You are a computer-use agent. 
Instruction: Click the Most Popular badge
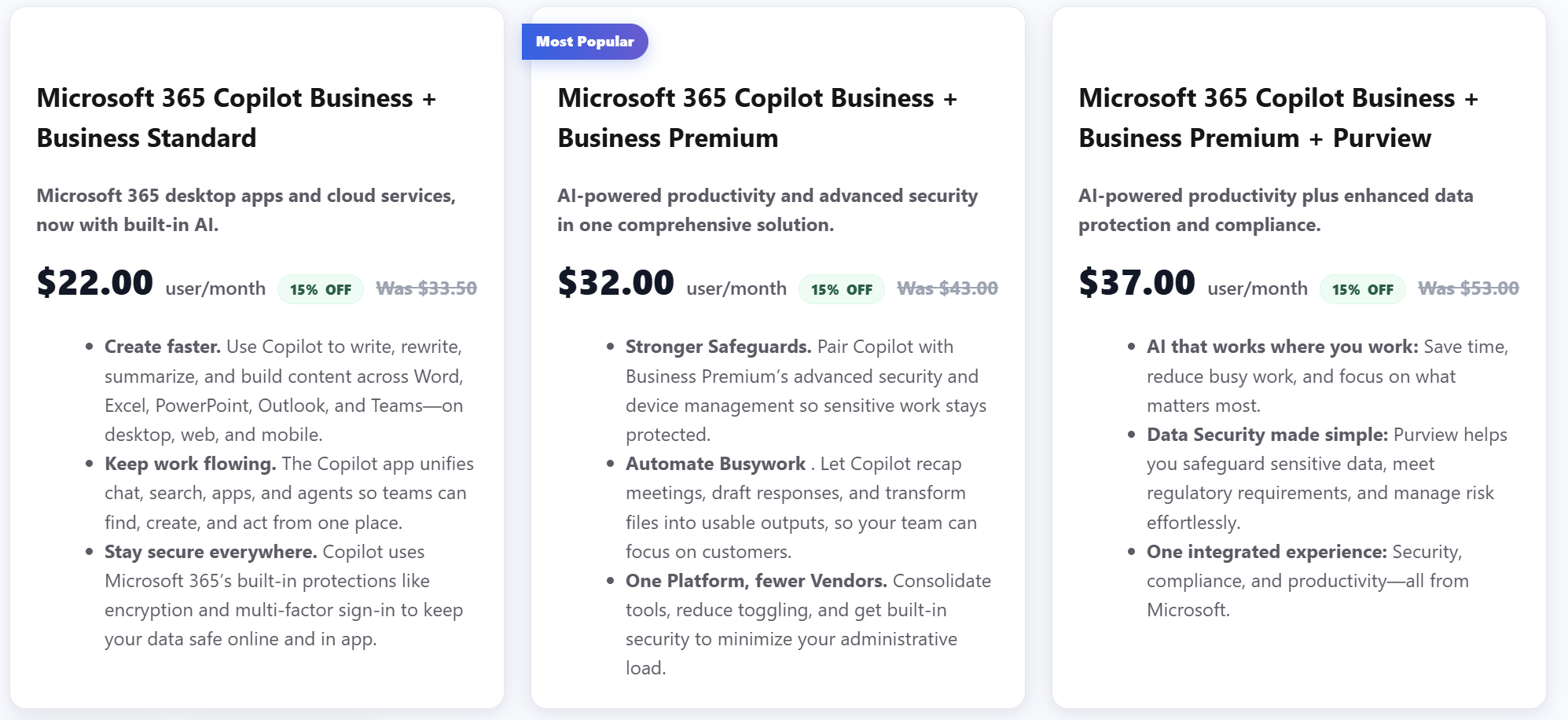[585, 42]
